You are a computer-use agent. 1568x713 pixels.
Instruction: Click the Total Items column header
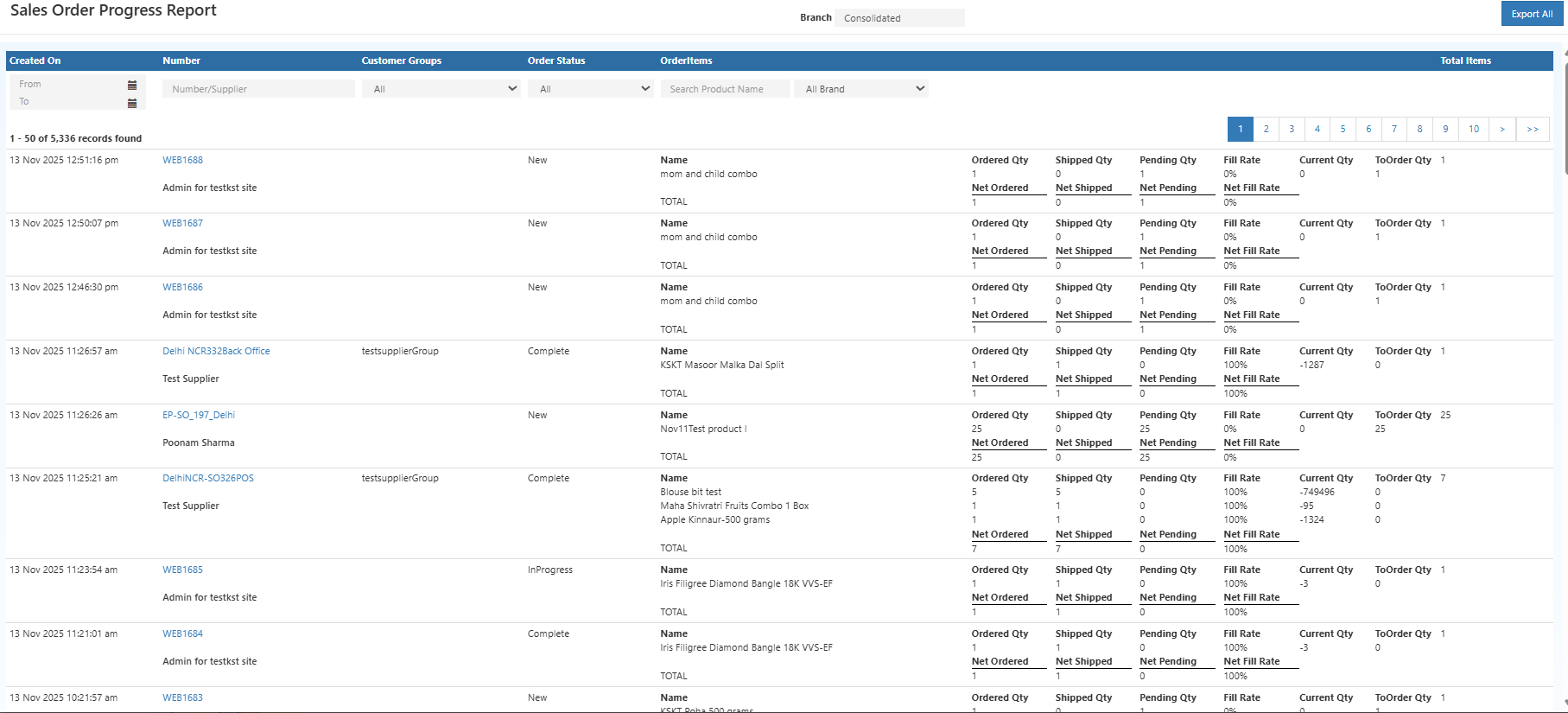click(1466, 60)
